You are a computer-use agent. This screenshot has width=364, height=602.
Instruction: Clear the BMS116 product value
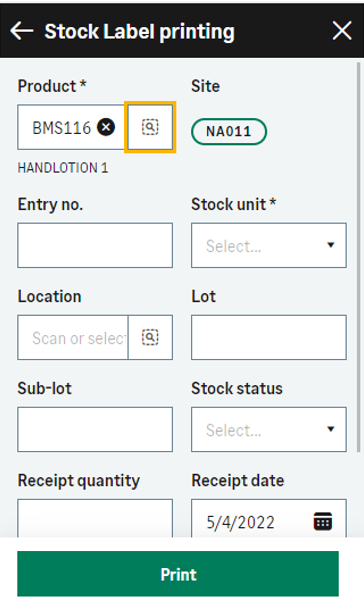pos(106,127)
